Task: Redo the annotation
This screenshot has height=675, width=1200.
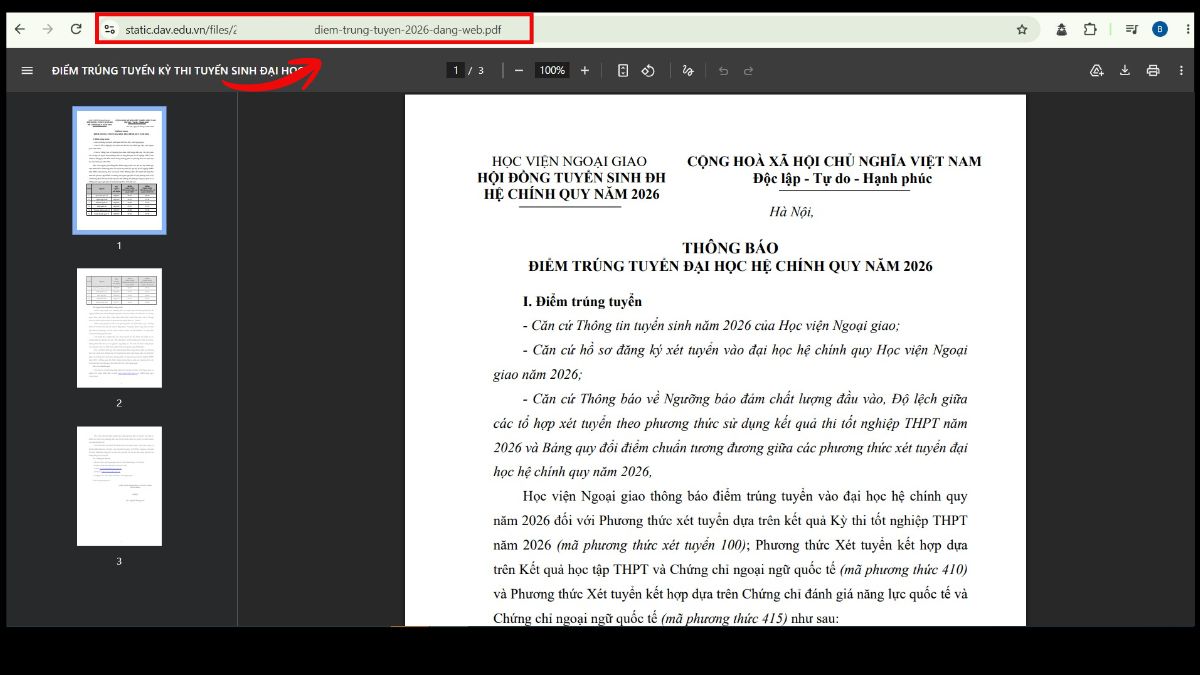Action: [748, 70]
